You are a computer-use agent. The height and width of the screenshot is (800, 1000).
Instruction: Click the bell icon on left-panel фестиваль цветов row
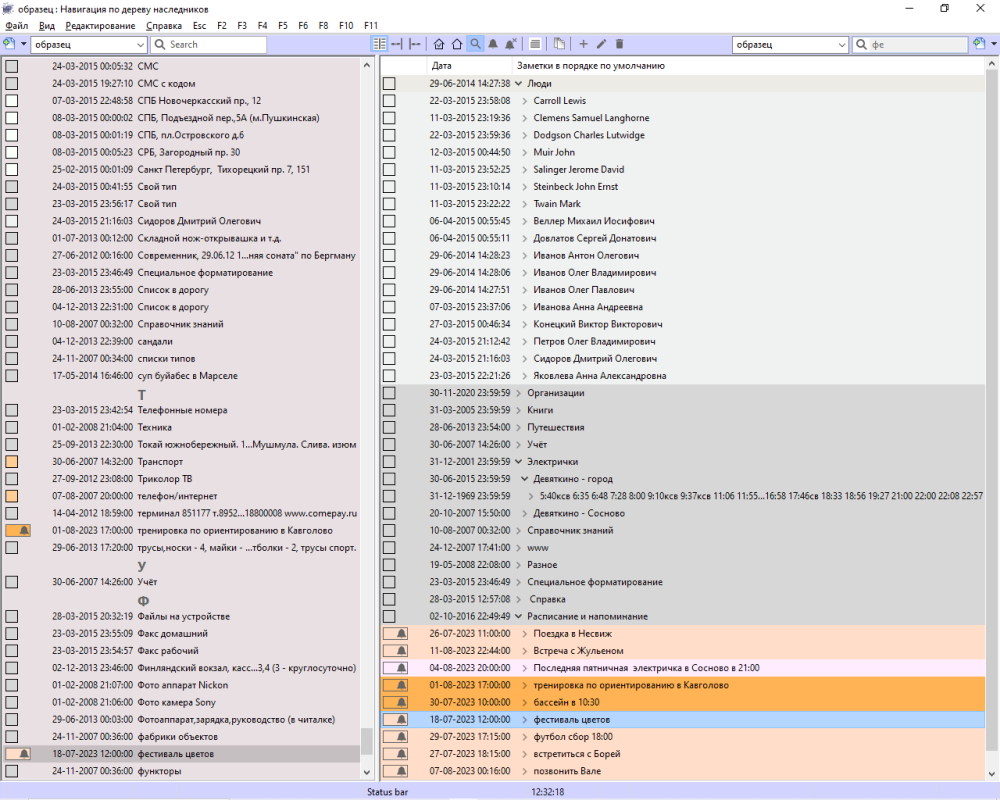[x=18, y=754]
